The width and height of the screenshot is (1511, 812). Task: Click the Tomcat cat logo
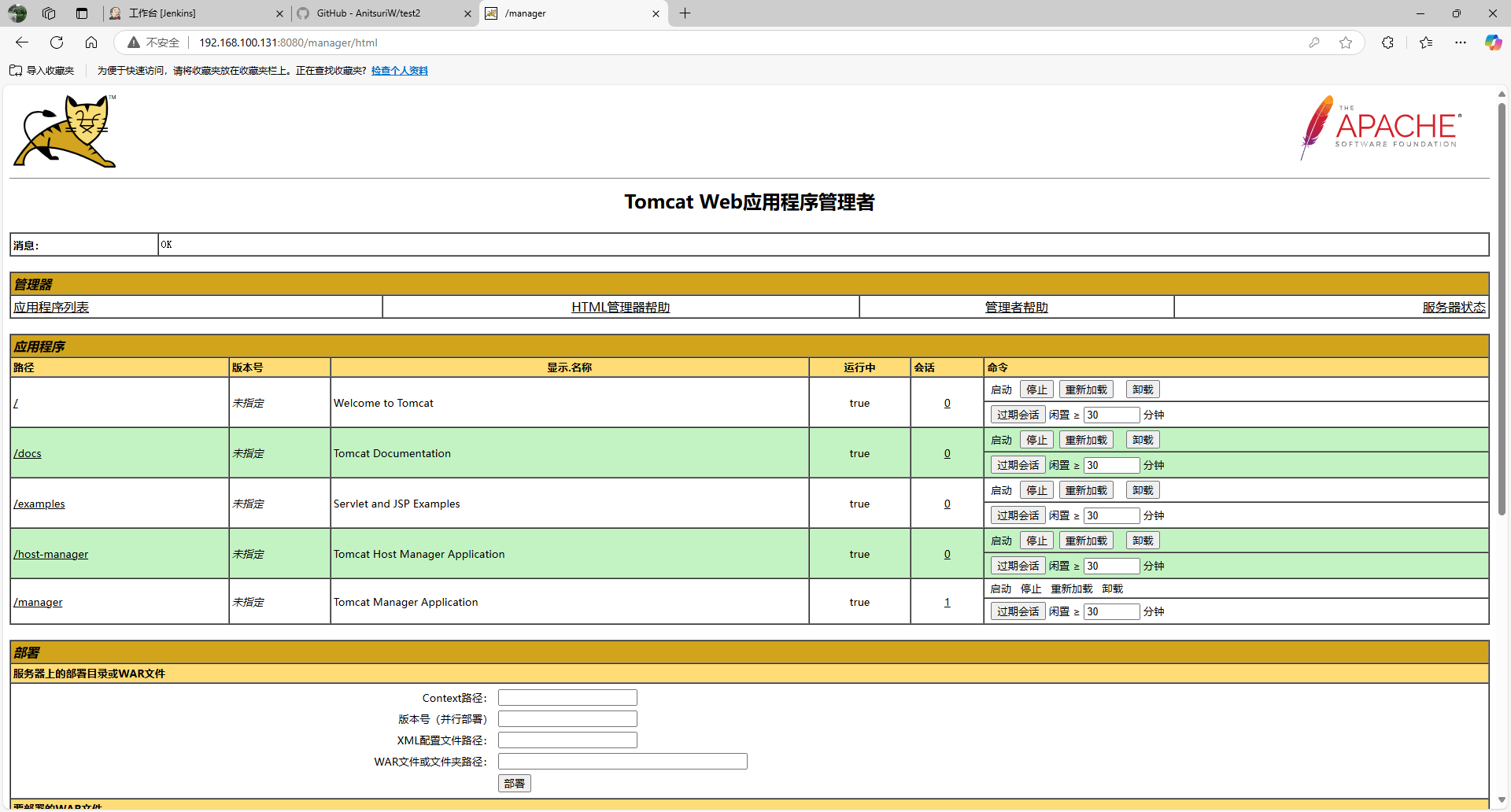click(x=65, y=131)
